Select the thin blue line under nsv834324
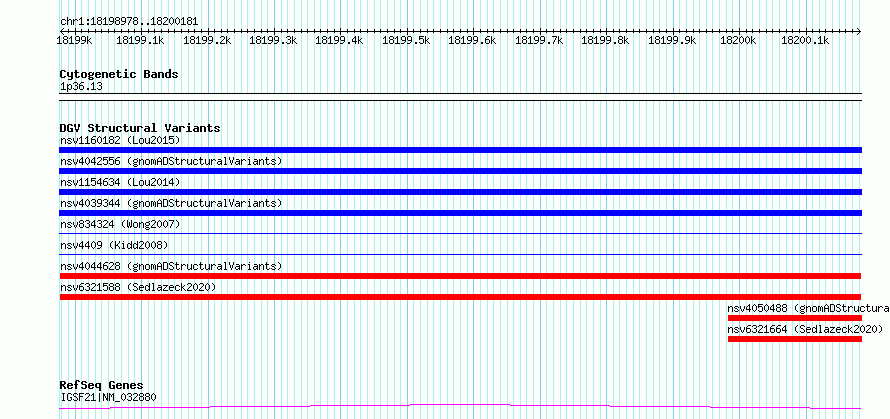Image resolution: width=890 pixels, height=419 pixels. (460, 233)
